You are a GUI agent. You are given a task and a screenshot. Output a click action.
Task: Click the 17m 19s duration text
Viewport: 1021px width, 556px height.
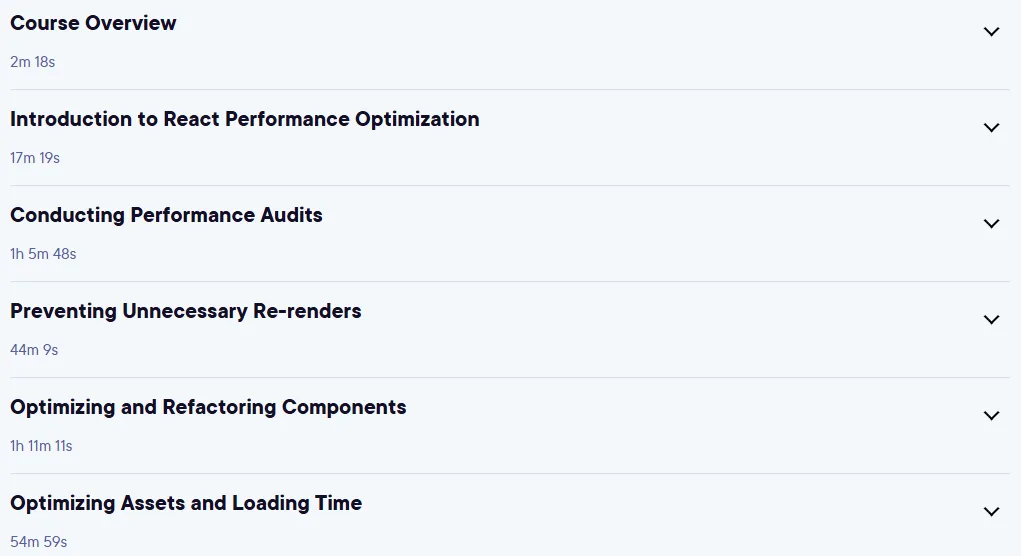tap(35, 158)
